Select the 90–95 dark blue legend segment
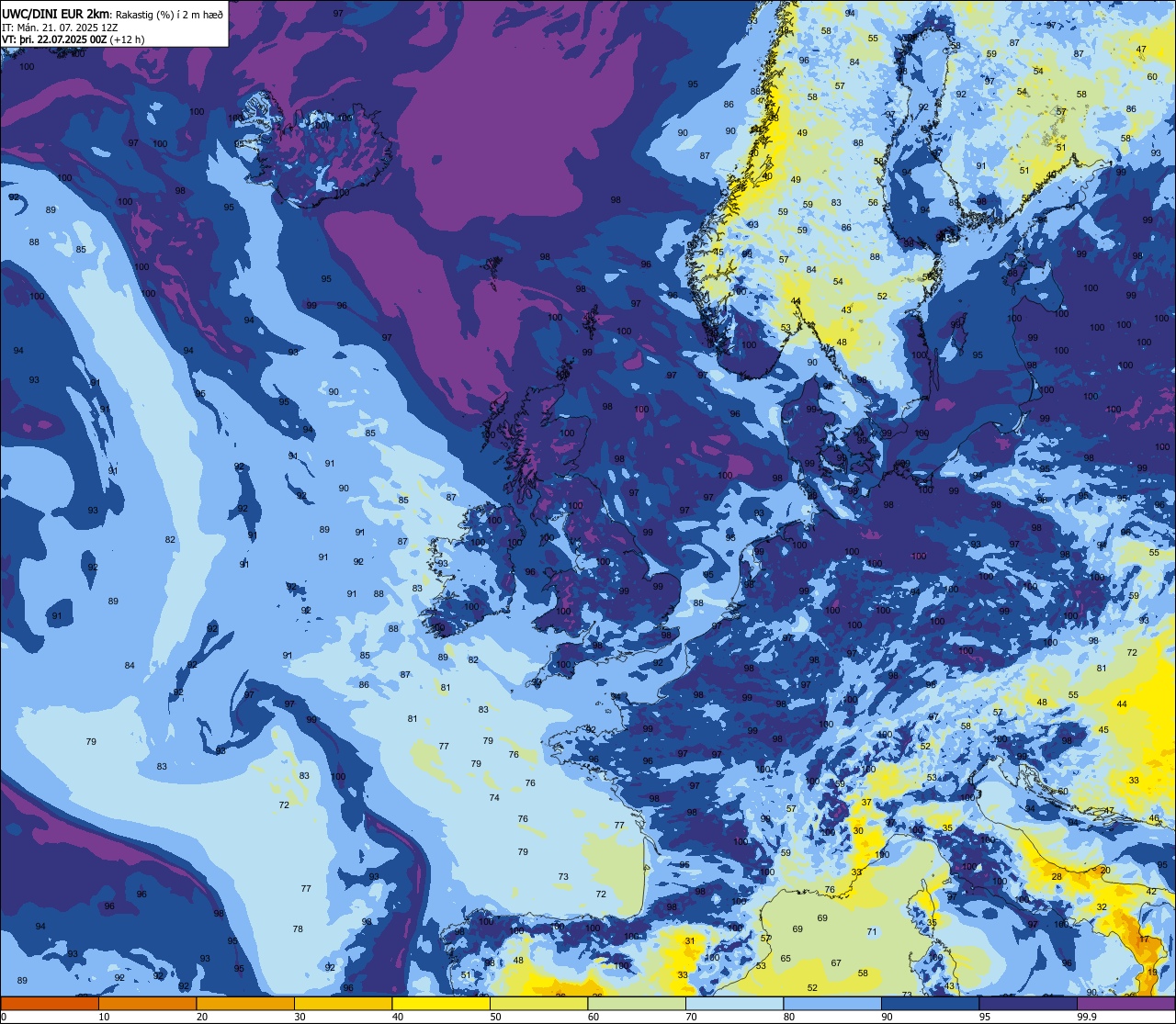This screenshot has width=1176, height=1024. coord(930,1004)
